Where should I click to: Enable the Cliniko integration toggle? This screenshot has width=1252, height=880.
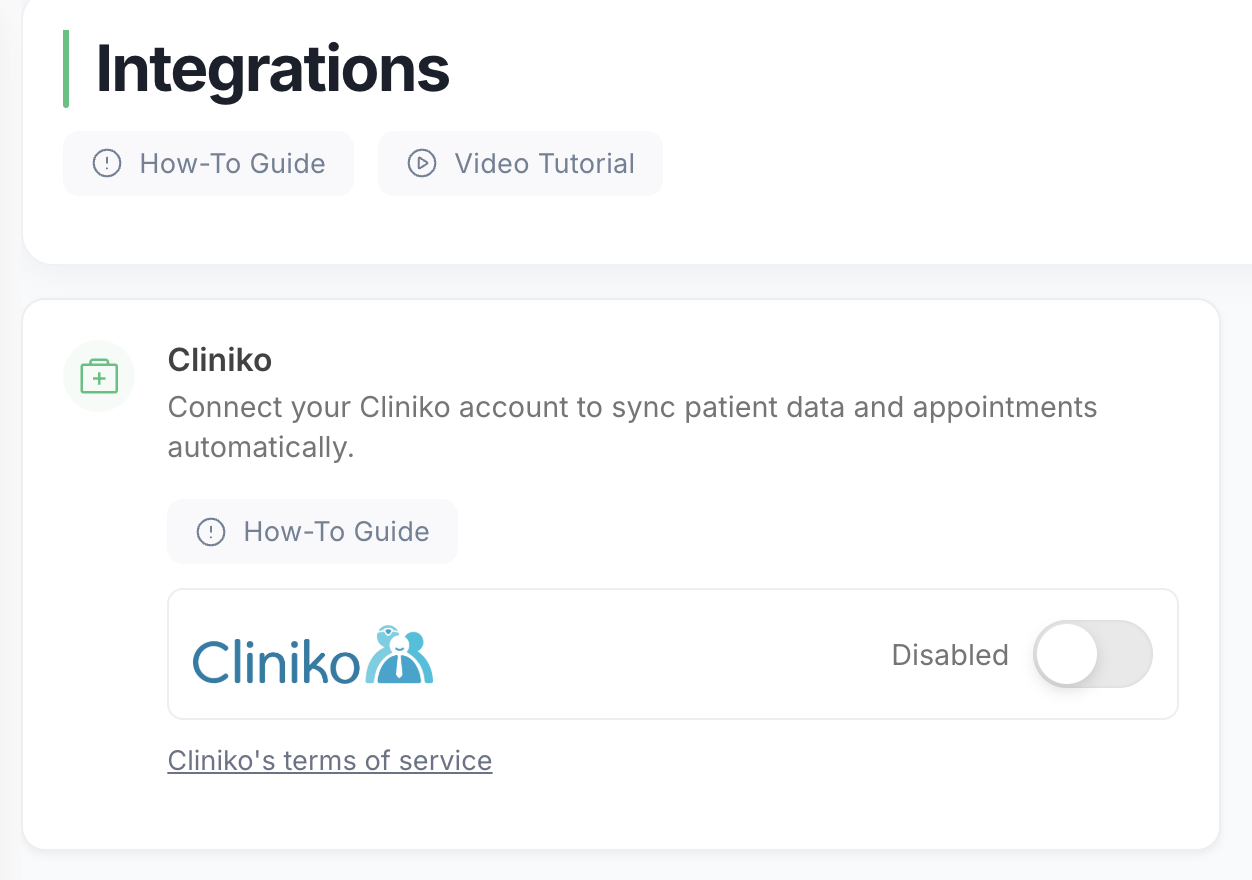pos(1092,655)
